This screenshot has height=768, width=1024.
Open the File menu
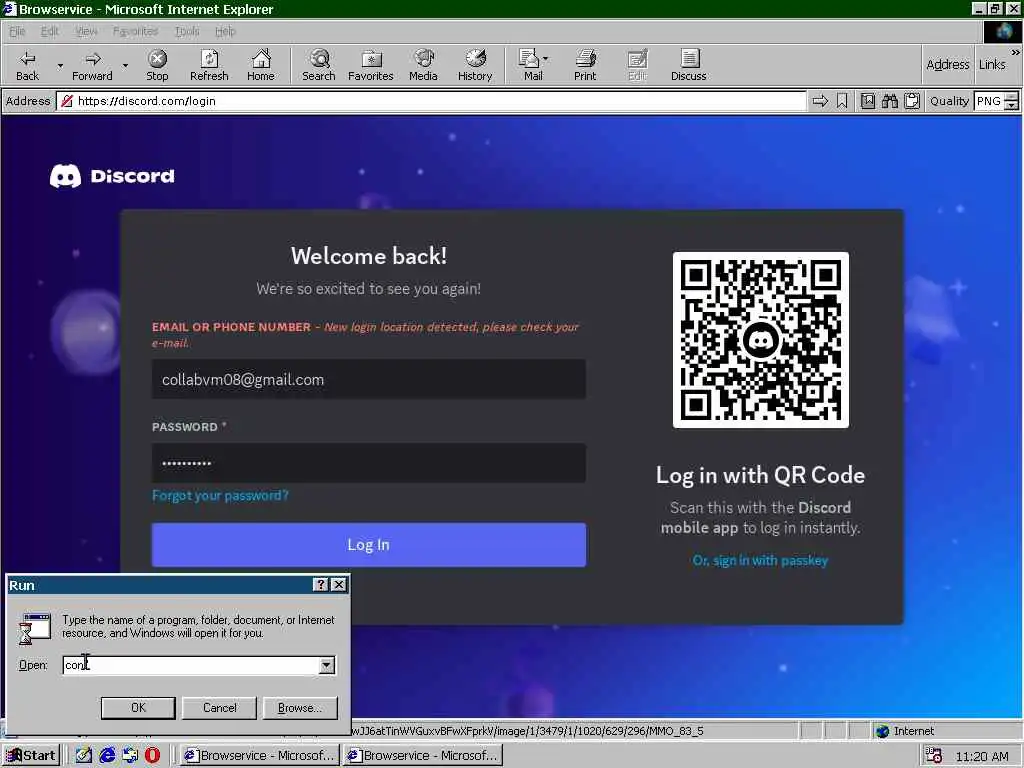[x=17, y=31]
